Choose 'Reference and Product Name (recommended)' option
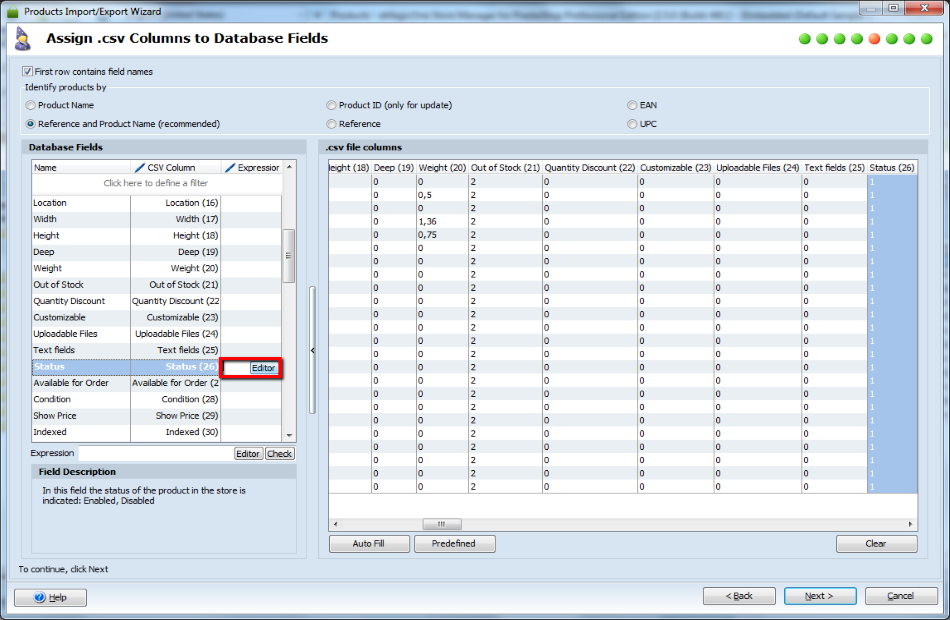Screen dimensions: 950x620 point(30,124)
